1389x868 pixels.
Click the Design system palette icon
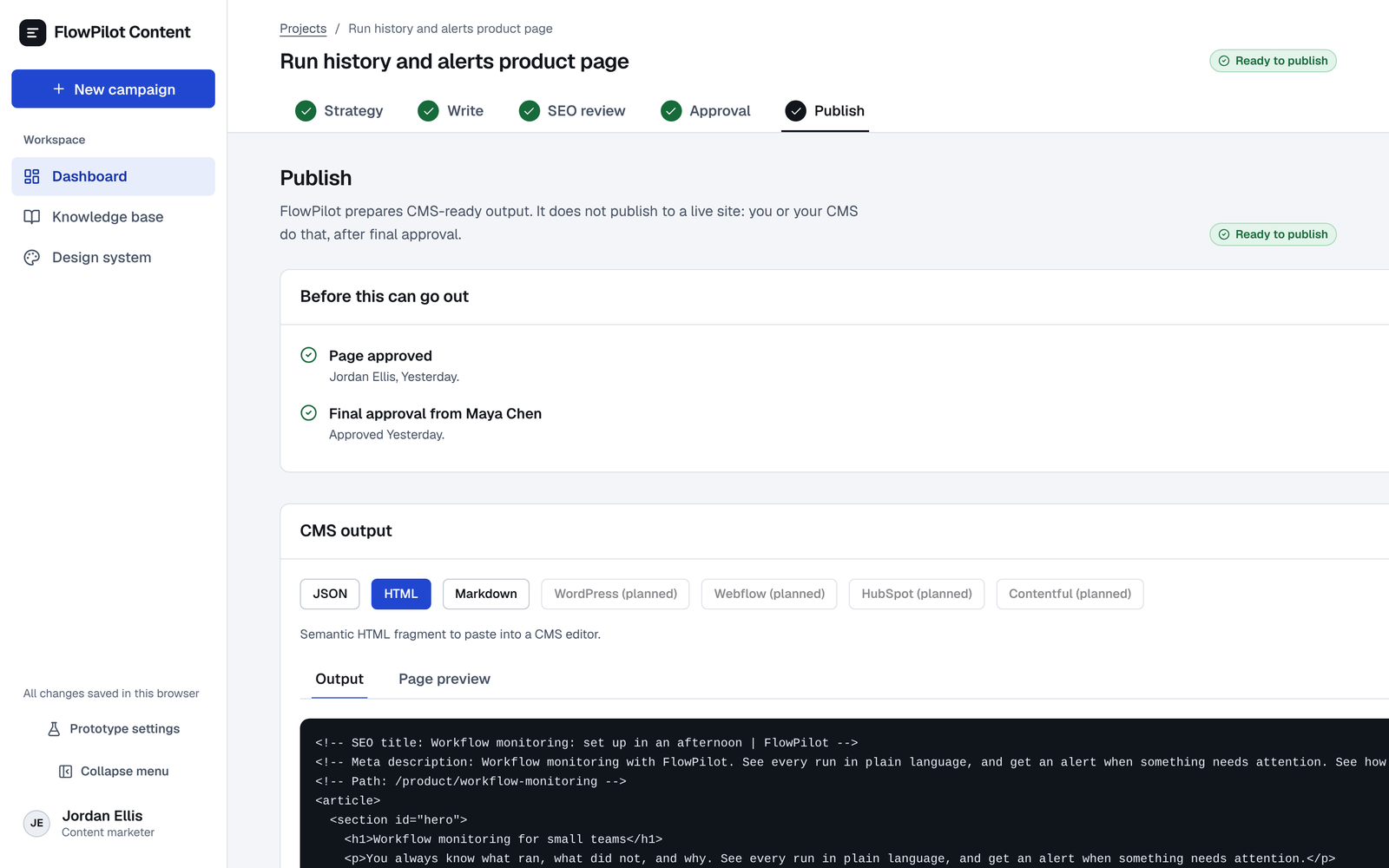(32, 258)
